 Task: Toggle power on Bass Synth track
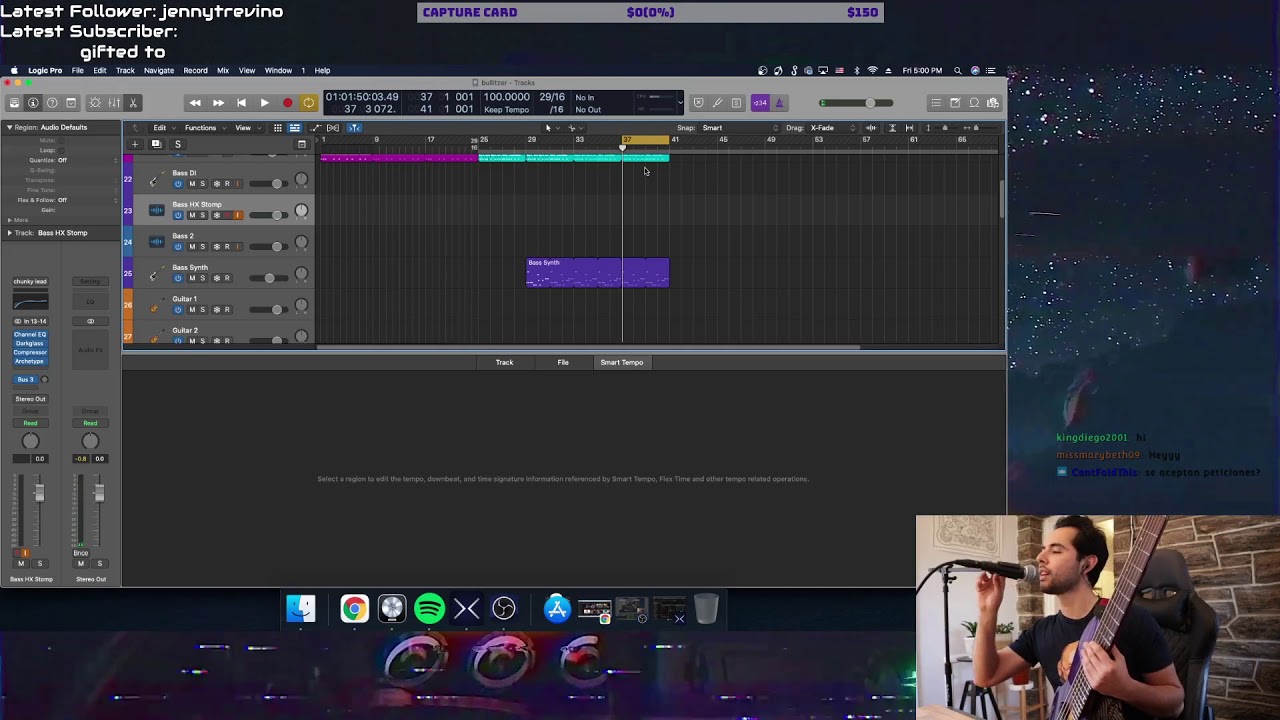[x=178, y=278]
